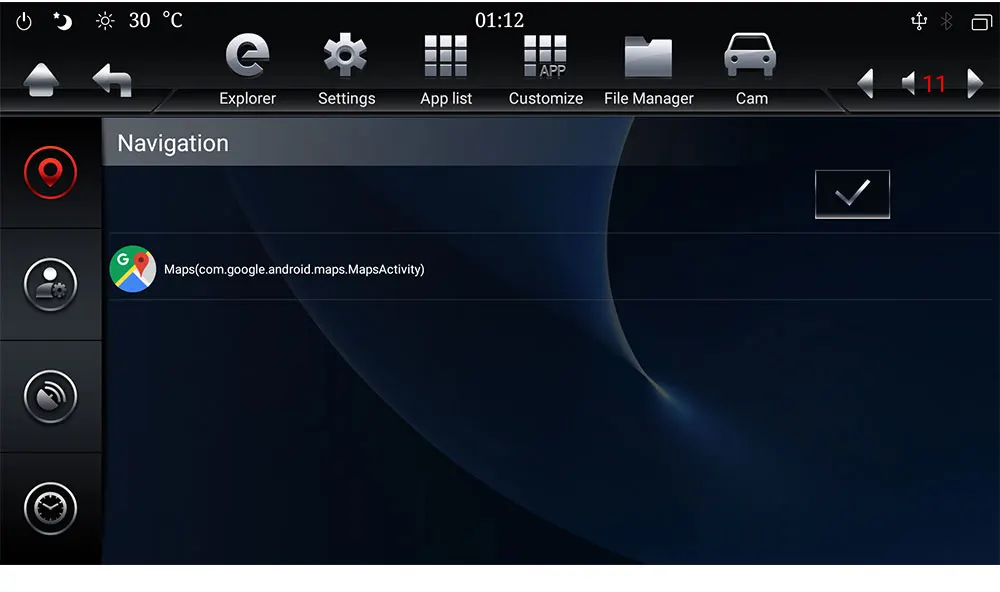Tap the power button icon

pyautogui.click(x=24, y=21)
